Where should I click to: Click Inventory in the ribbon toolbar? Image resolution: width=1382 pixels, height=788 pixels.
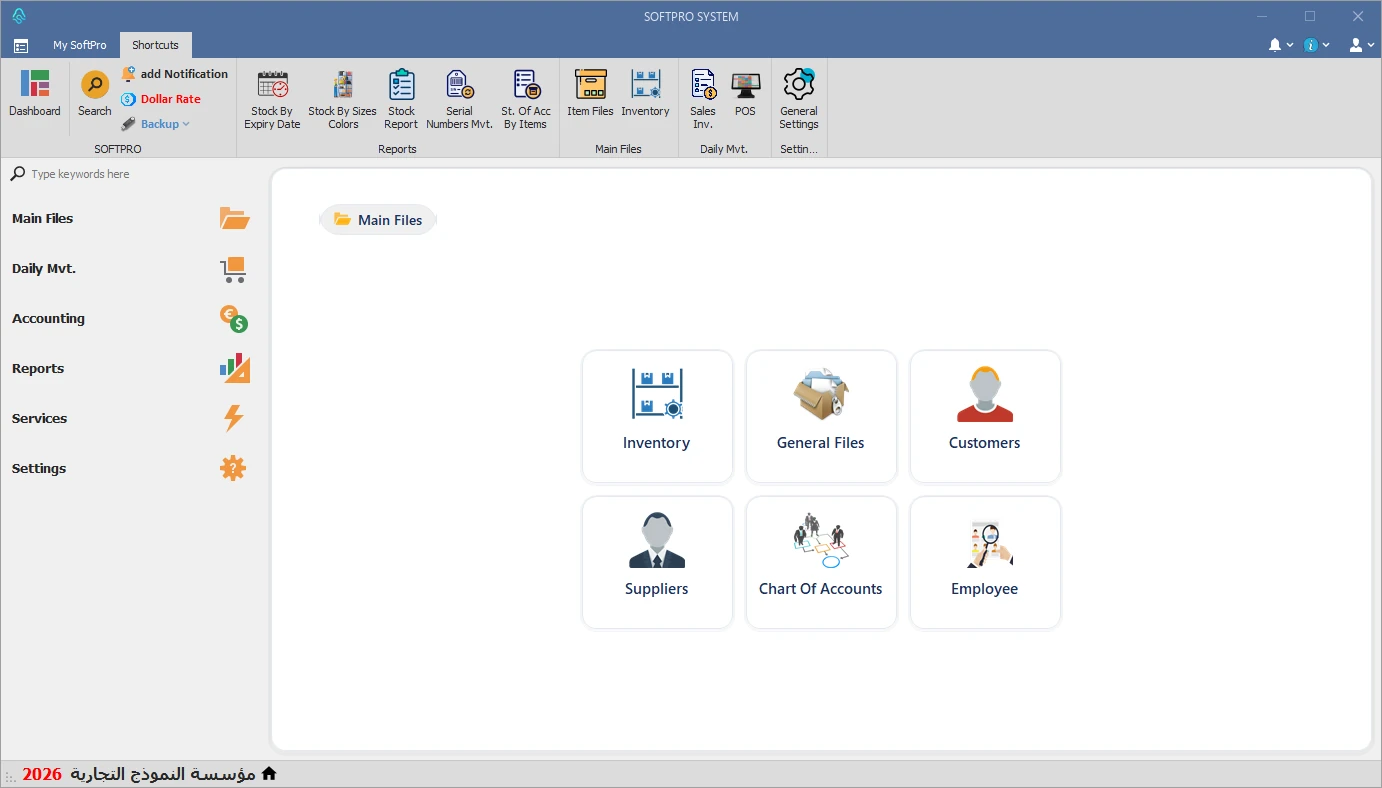(645, 94)
